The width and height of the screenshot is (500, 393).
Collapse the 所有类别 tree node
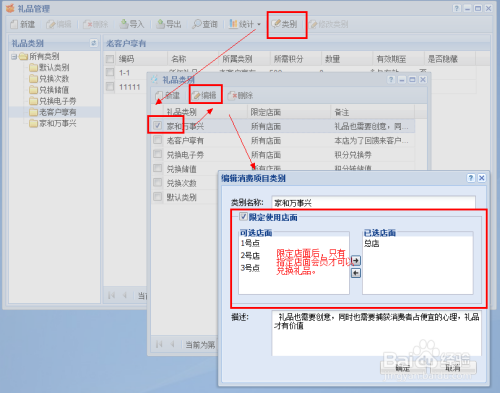tap(14, 57)
